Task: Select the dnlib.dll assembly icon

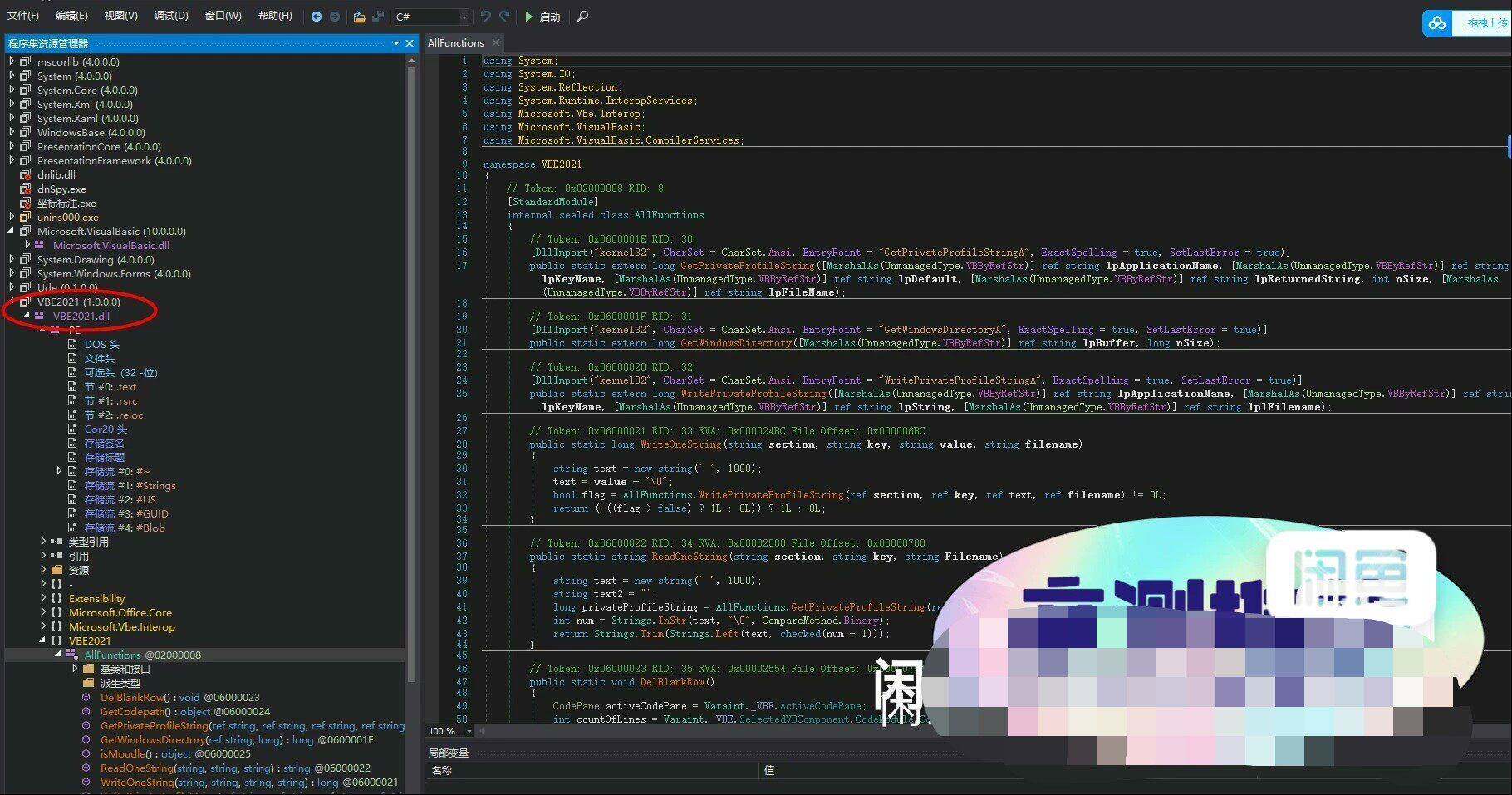Action: [26, 174]
